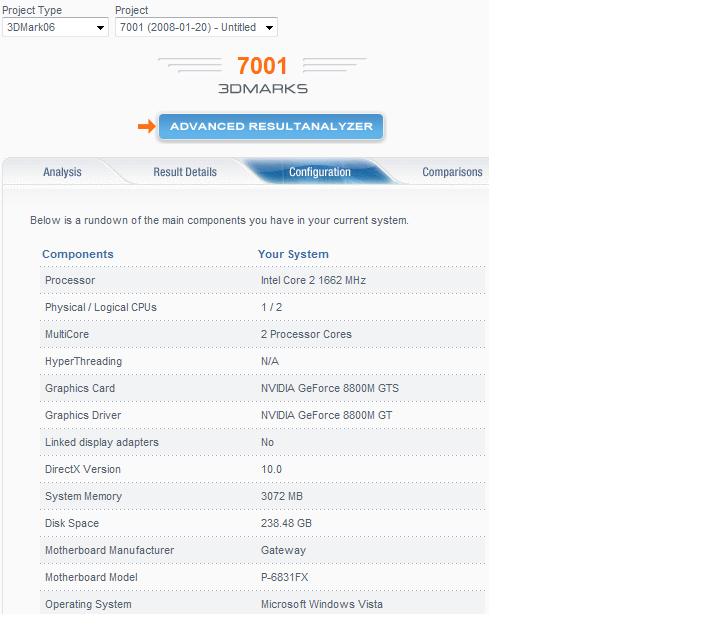
Task: Click the Gateway manufacturer value
Action: [x=283, y=550]
